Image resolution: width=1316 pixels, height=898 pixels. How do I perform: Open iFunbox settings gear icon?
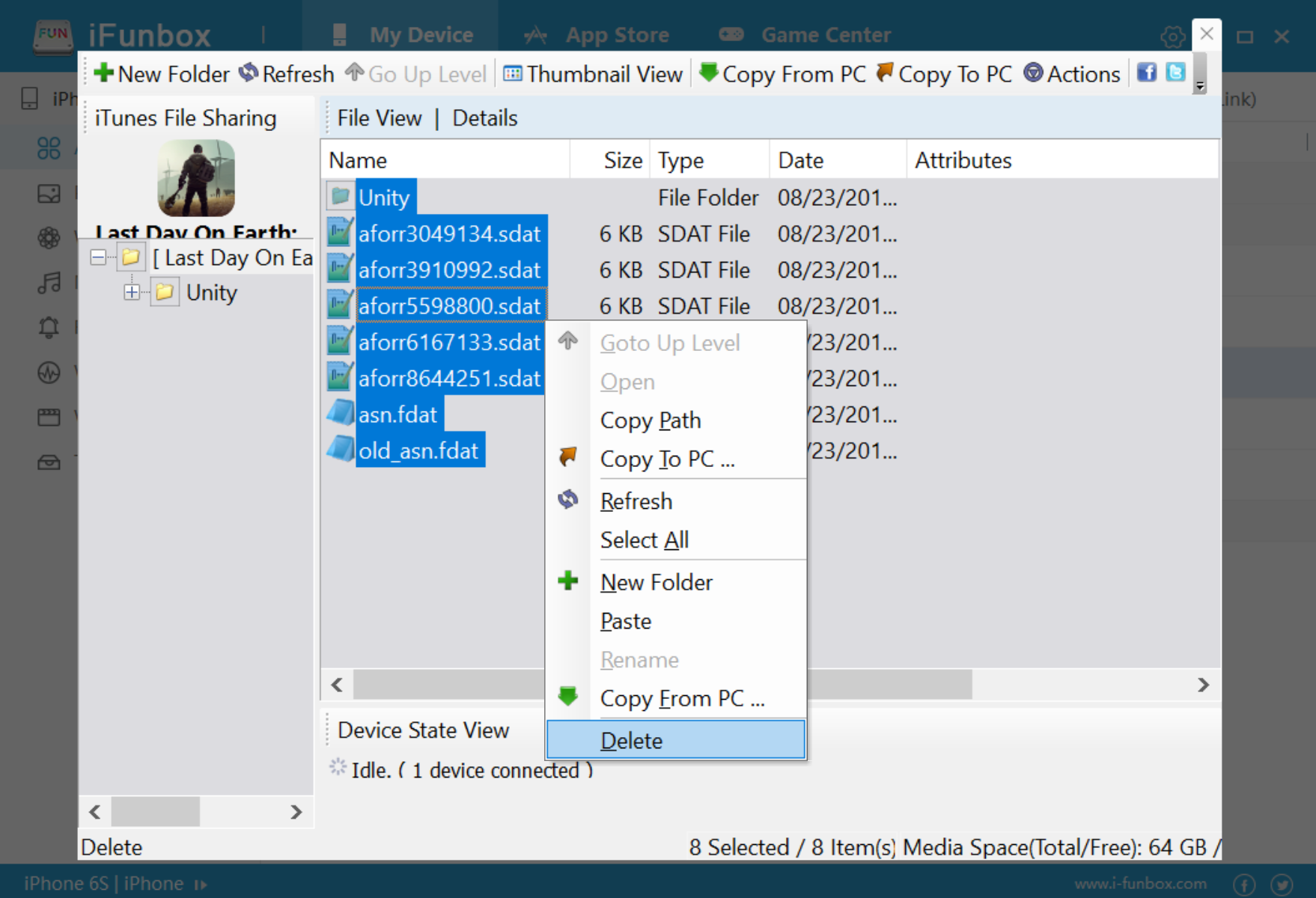[x=1172, y=36]
